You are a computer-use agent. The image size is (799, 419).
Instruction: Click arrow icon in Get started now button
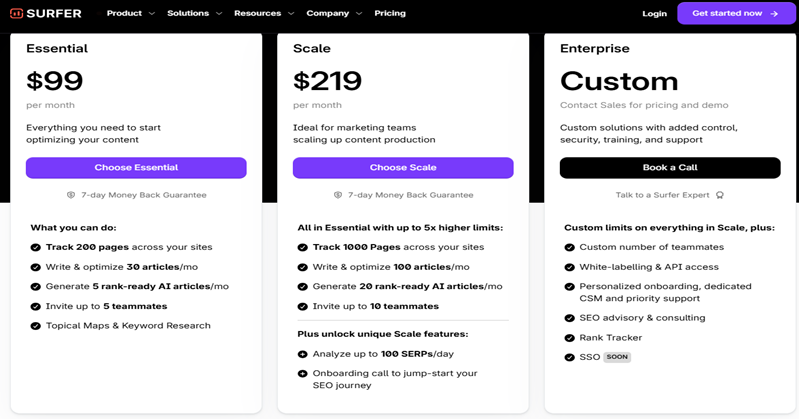pyautogui.click(x=774, y=14)
